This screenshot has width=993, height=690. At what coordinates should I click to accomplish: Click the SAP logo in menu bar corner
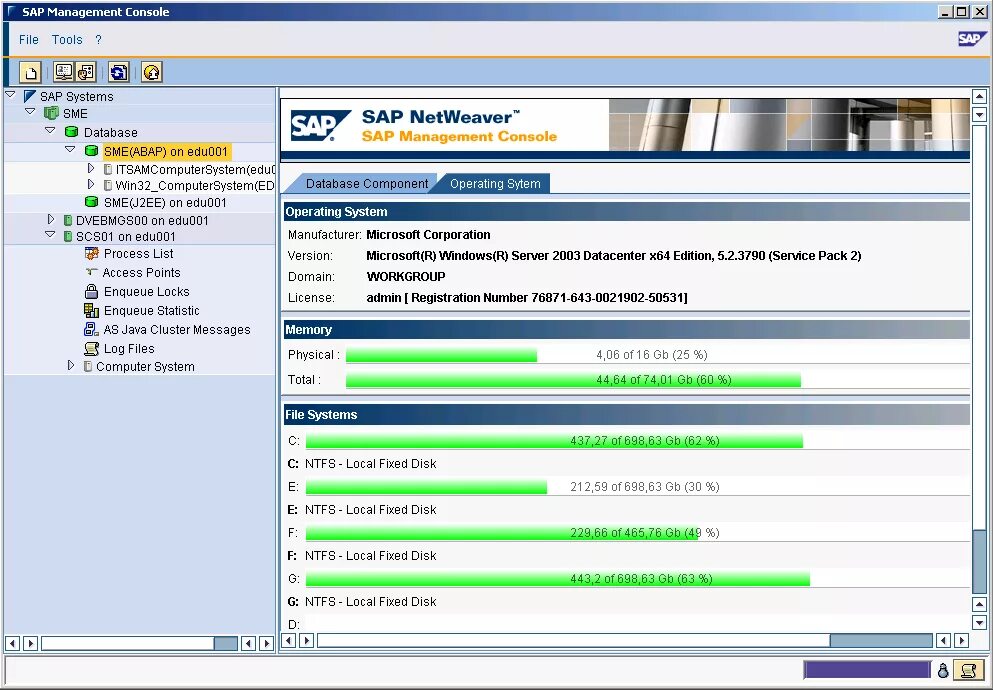click(x=971, y=39)
